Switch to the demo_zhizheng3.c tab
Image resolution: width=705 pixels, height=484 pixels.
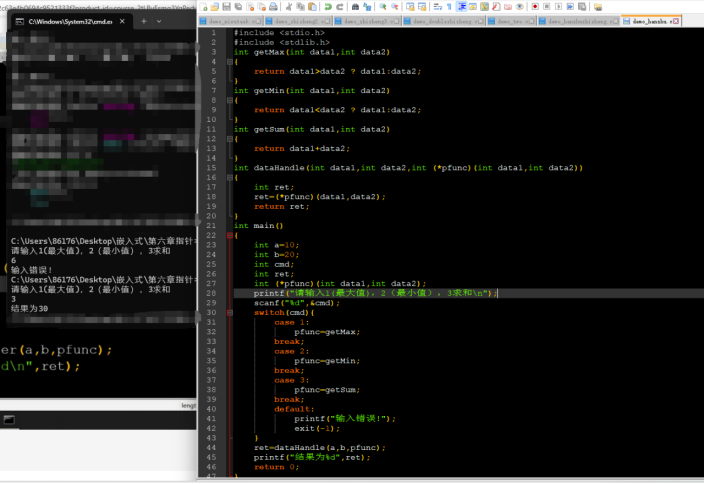(367, 21)
